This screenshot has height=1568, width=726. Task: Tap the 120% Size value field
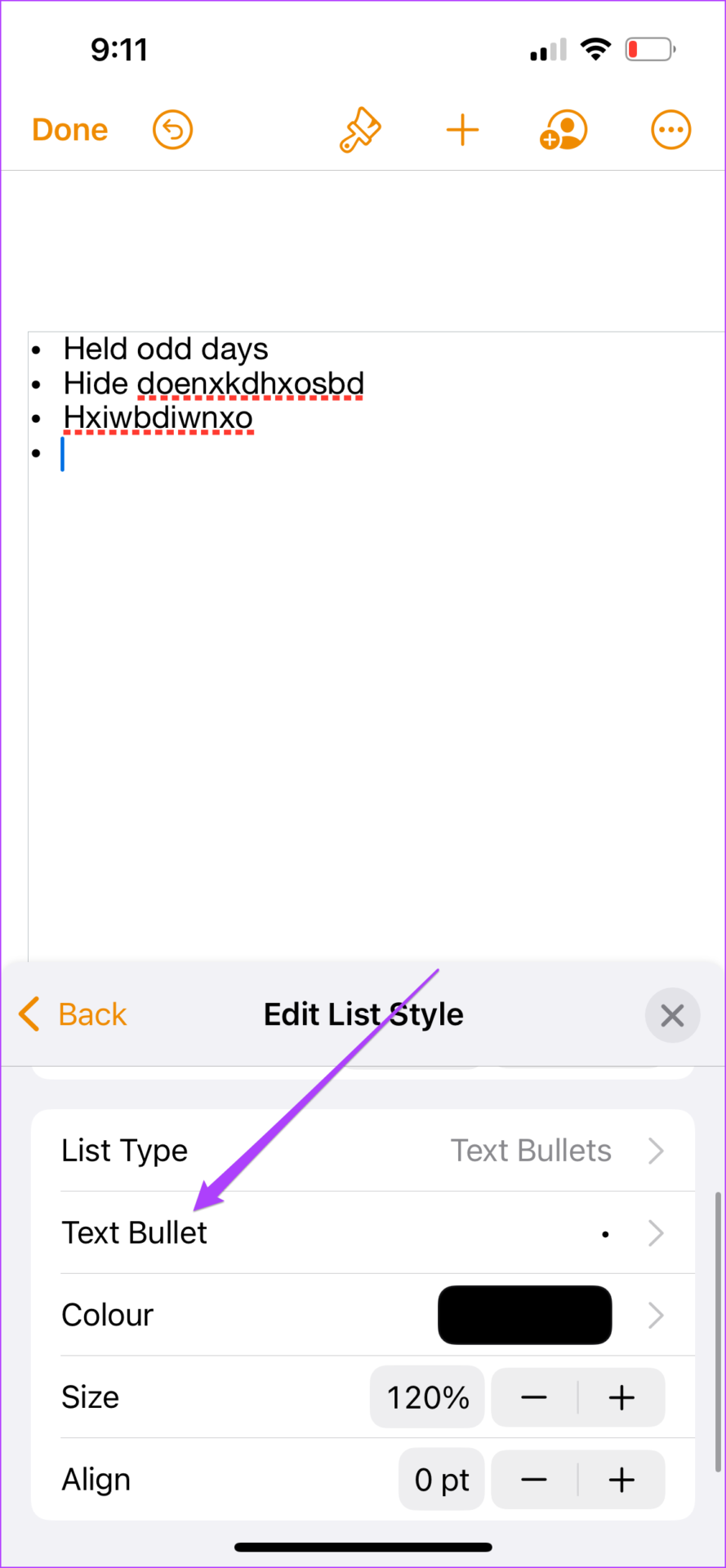(x=427, y=1397)
